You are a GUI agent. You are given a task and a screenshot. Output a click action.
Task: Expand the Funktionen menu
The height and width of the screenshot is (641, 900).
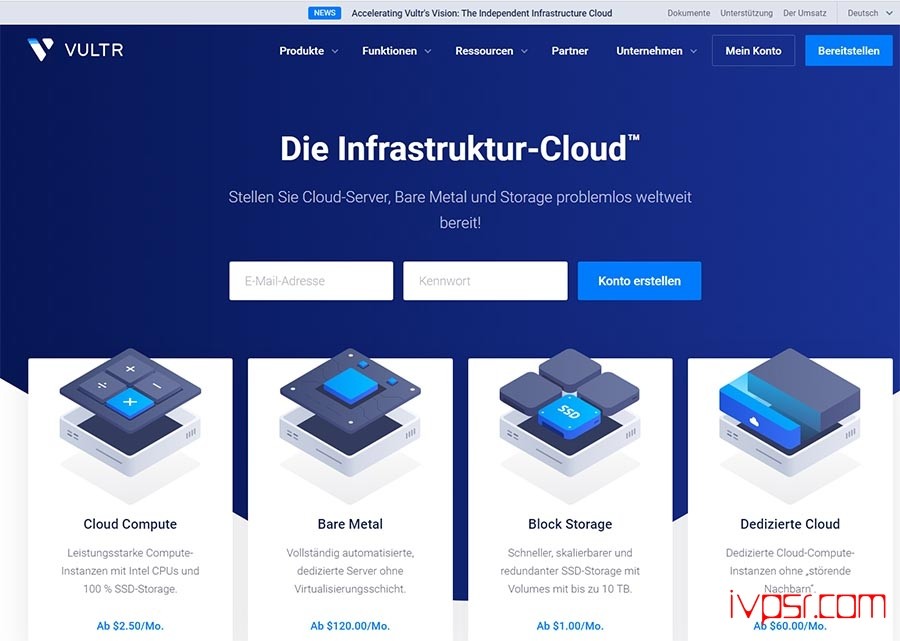tap(396, 50)
